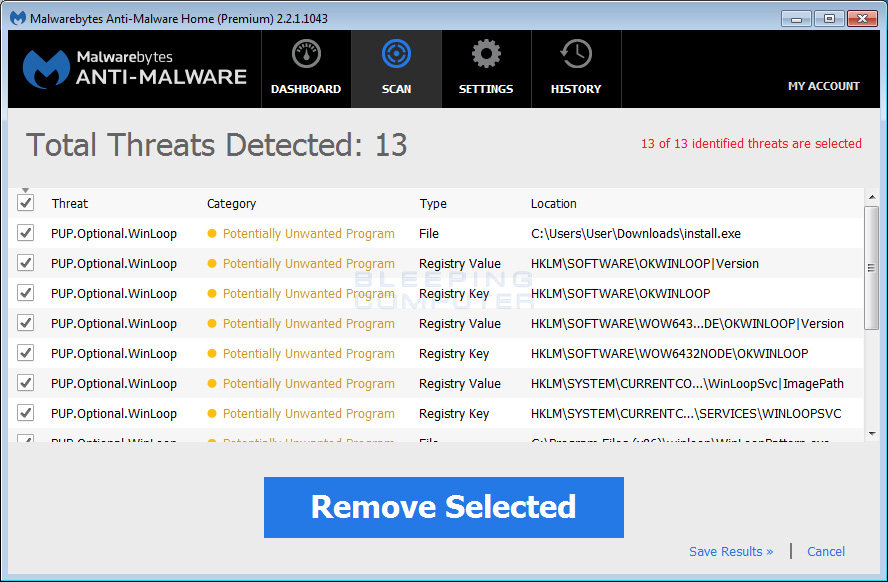Click the threat list scrollbar thumb
This screenshot has height=582, width=888.
872,268
